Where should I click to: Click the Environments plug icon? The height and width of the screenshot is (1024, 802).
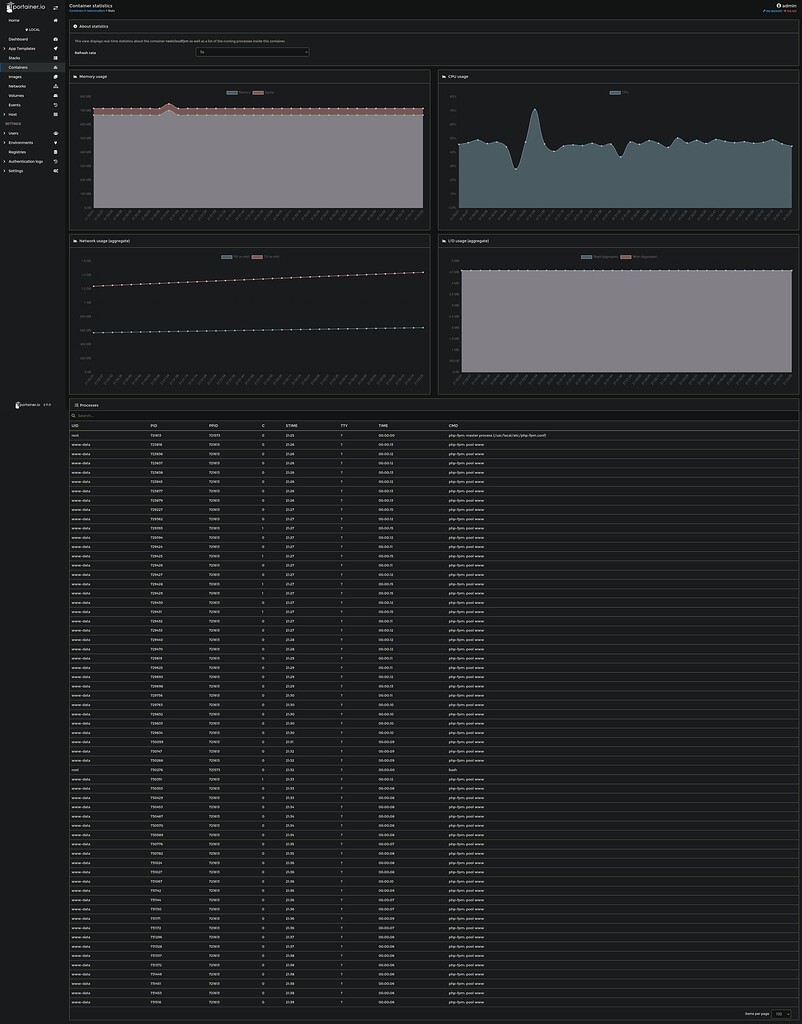point(56,142)
